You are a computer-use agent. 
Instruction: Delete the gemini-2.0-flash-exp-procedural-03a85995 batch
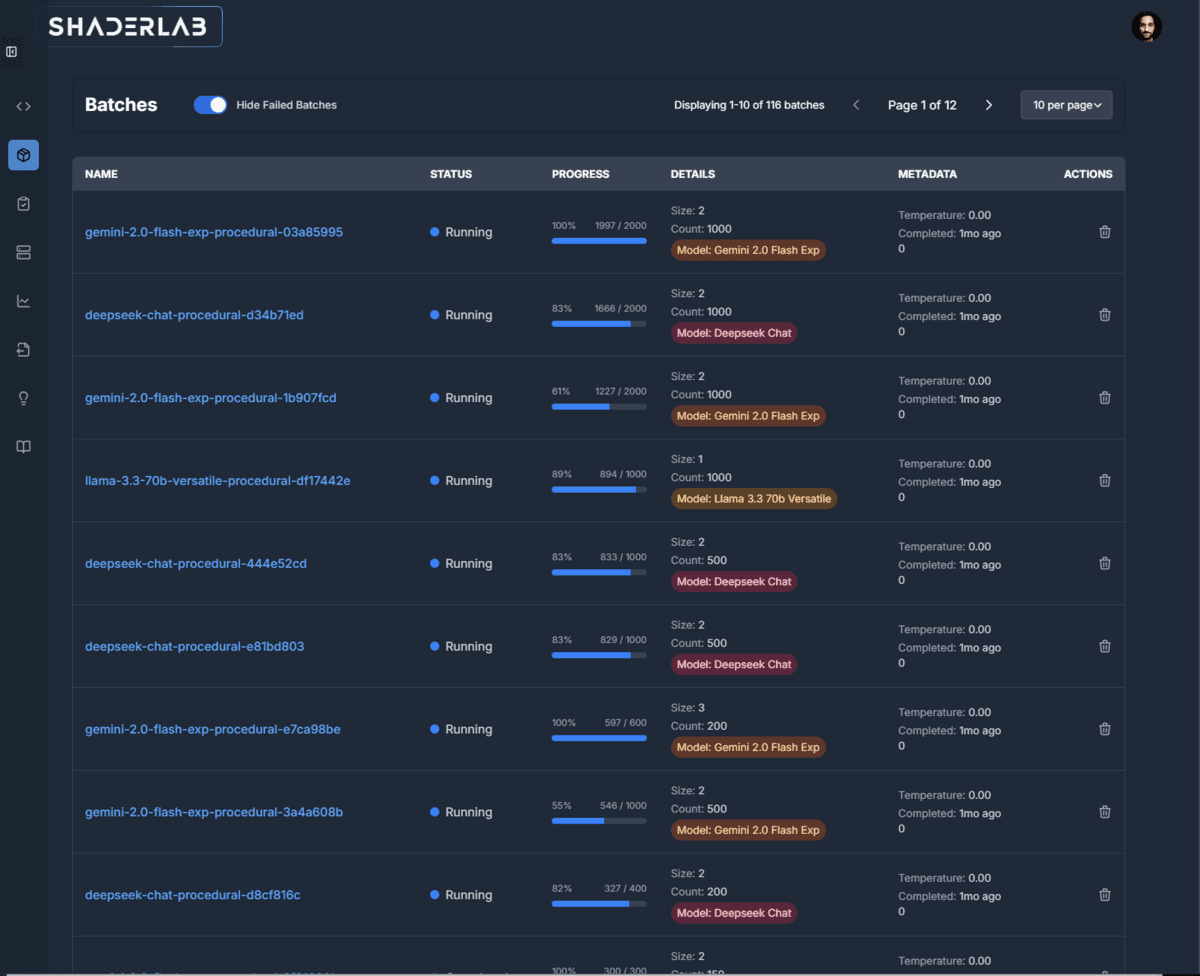pyautogui.click(x=1104, y=232)
